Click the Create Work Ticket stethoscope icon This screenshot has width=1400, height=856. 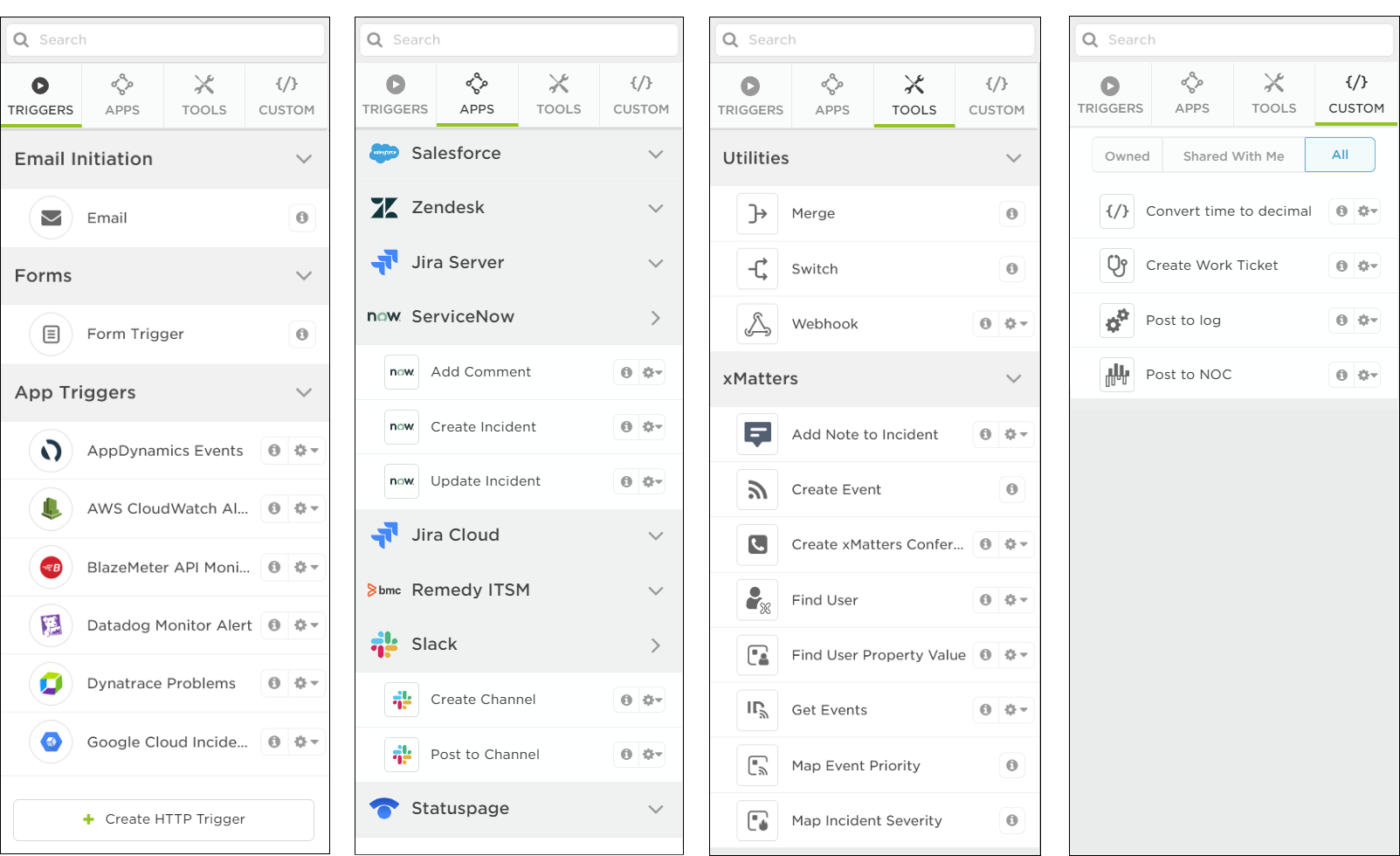(1117, 266)
